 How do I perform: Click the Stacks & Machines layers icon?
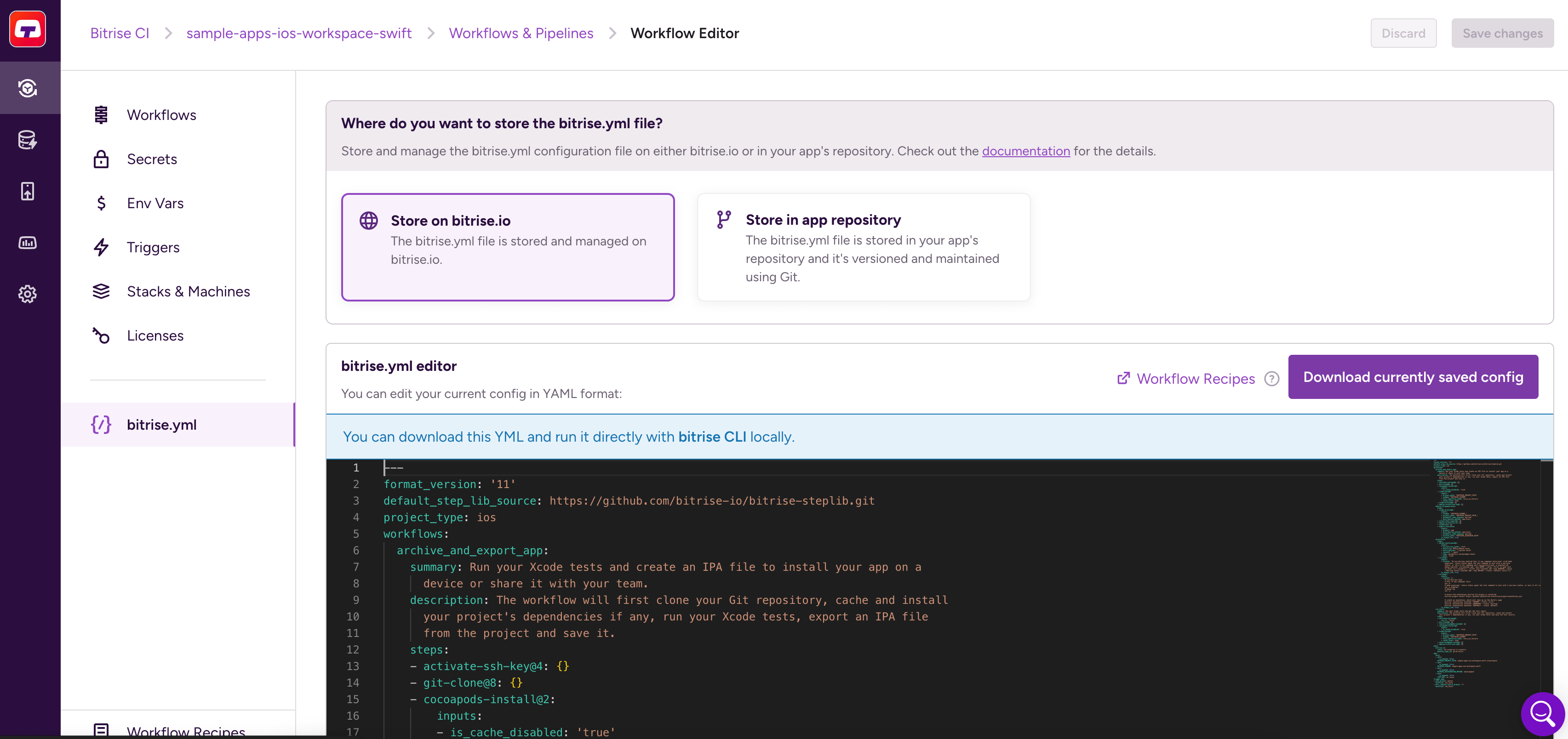coord(101,291)
